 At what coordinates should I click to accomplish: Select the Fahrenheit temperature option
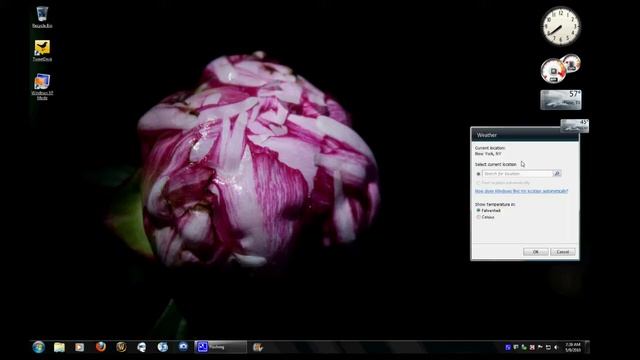(x=478, y=210)
